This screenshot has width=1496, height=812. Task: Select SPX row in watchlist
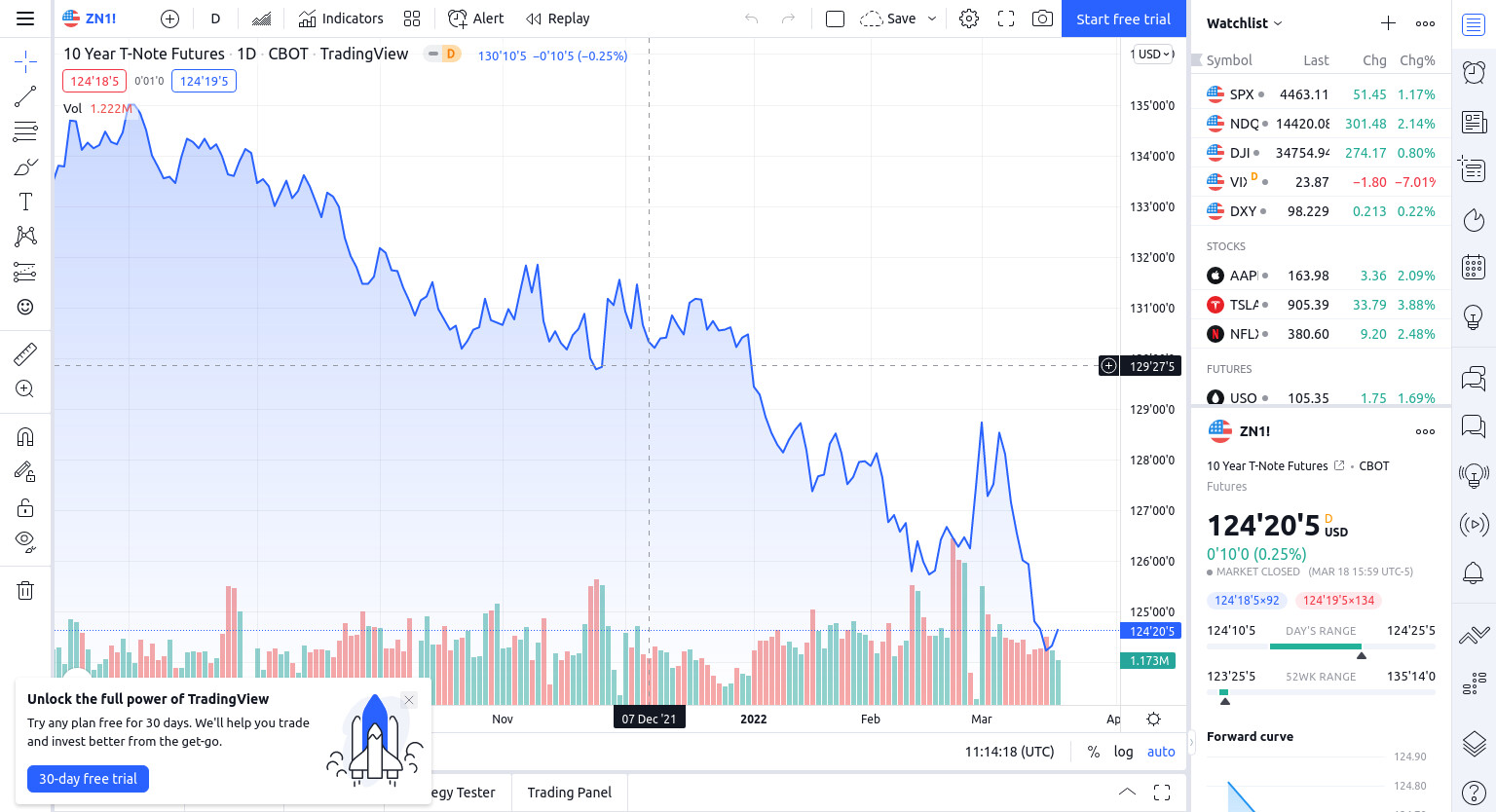coord(1321,94)
